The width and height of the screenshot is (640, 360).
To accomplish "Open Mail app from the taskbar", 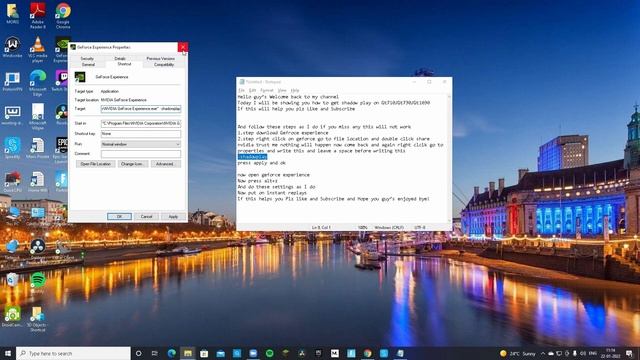I will click(x=220, y=353).
